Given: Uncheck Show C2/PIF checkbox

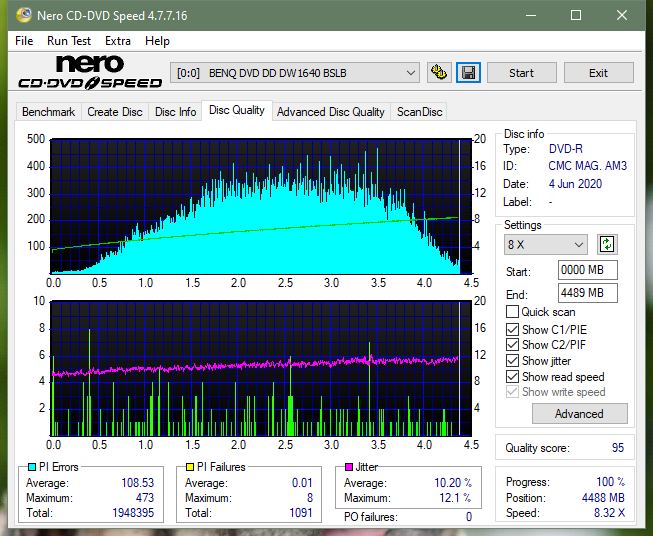Looking at the screenshot, I should click(x=512, y=345).
